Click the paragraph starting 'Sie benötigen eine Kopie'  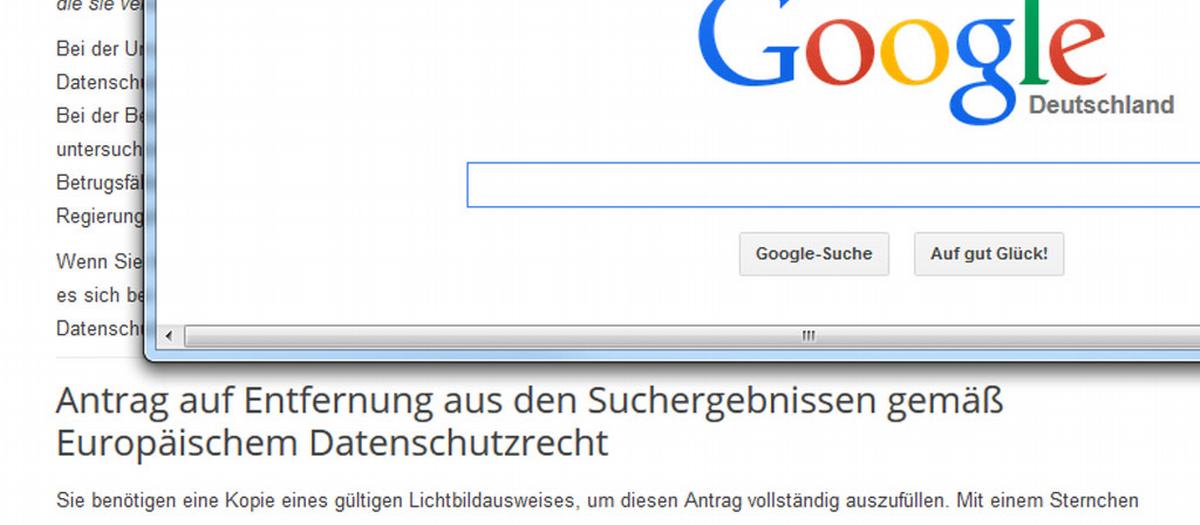click(x=597, y=501)
